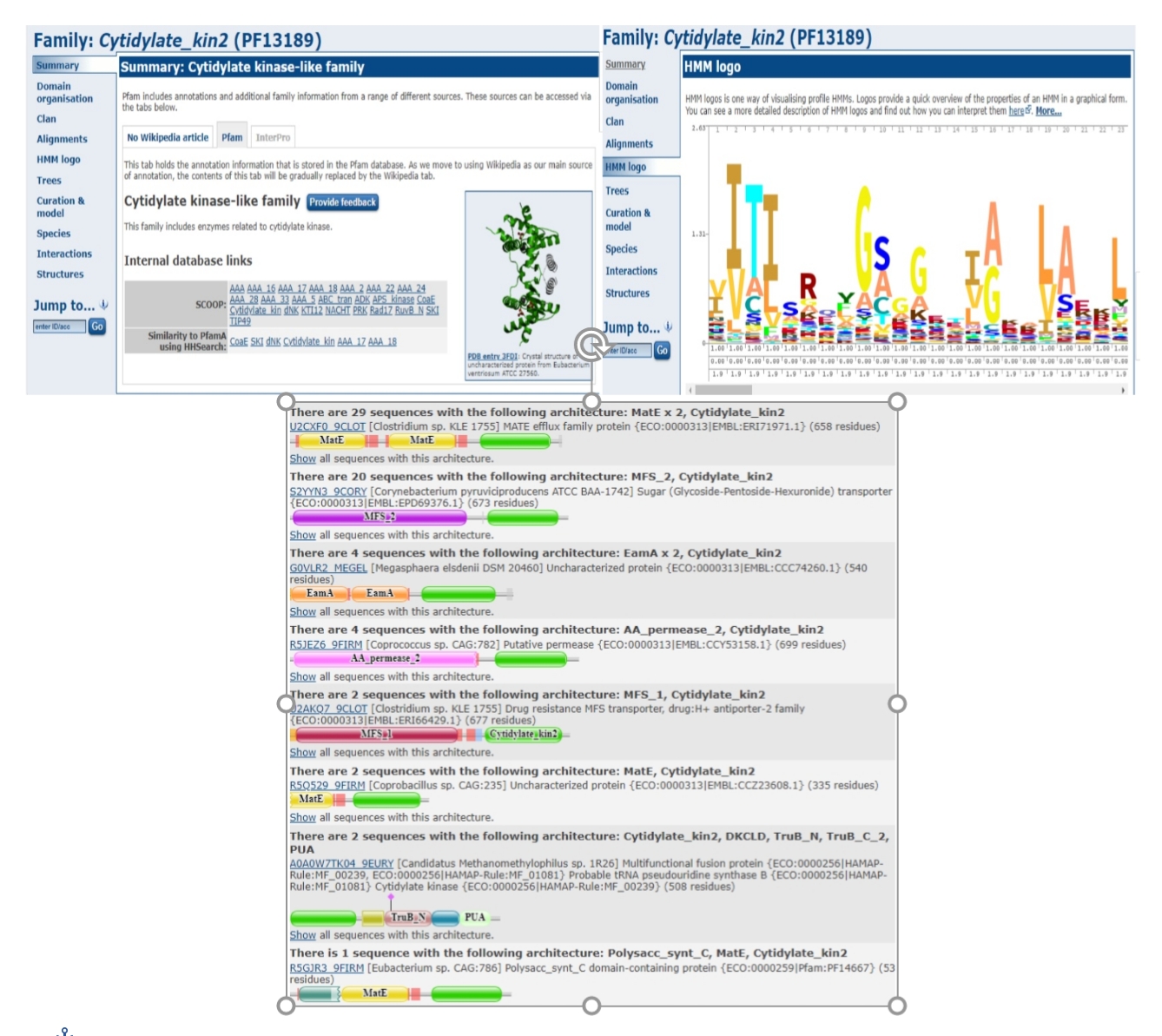Open 'Trees' in the left sidebar

tap(49, 181)
